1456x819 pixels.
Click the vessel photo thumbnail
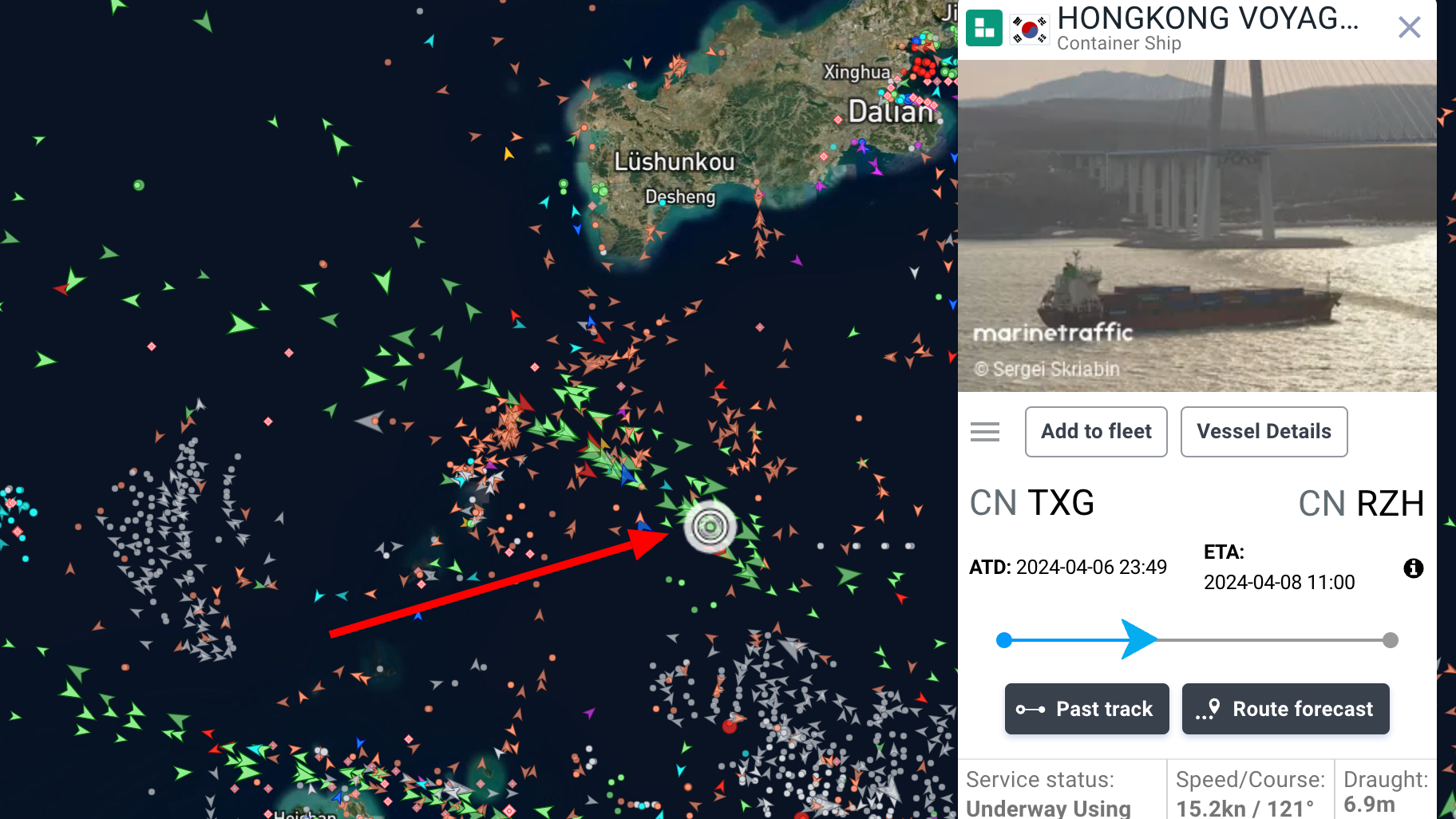coord(1197,226)
